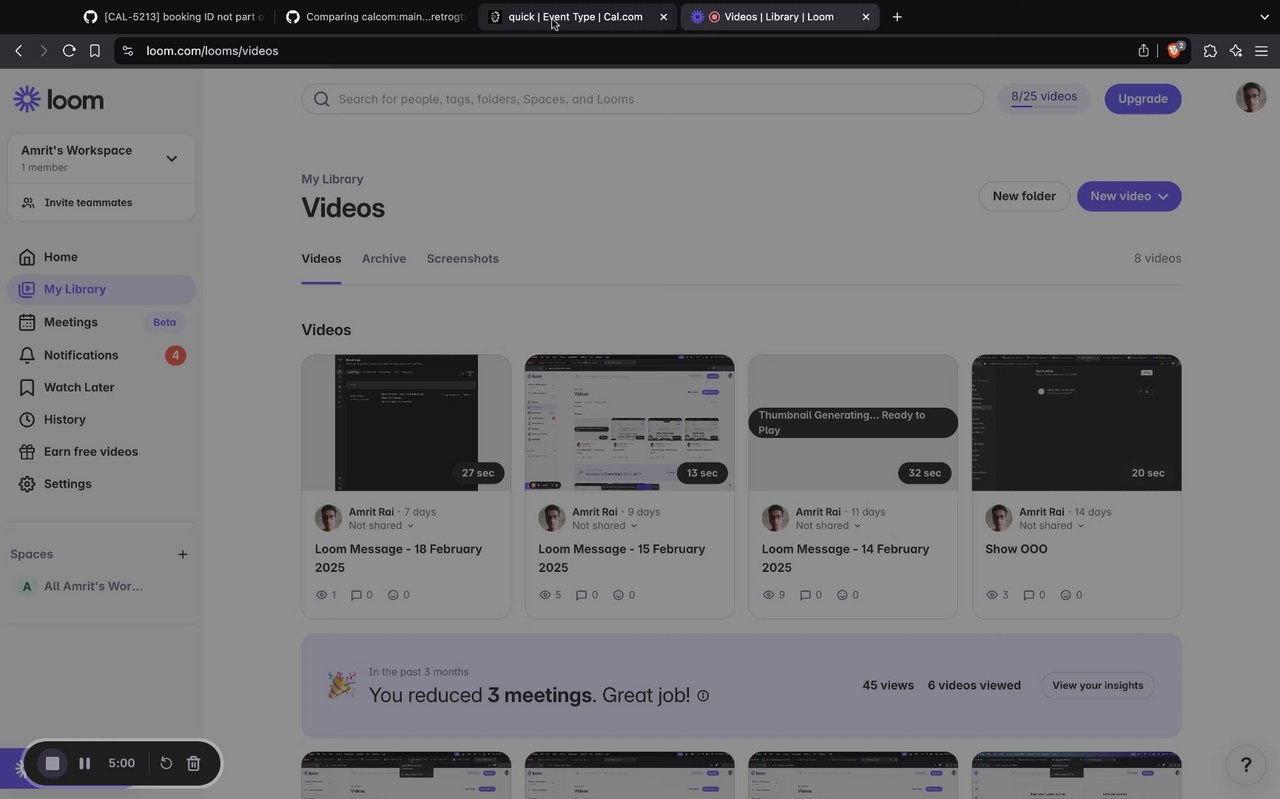Open Brave Shields icon

click(x=1176, y=50)
